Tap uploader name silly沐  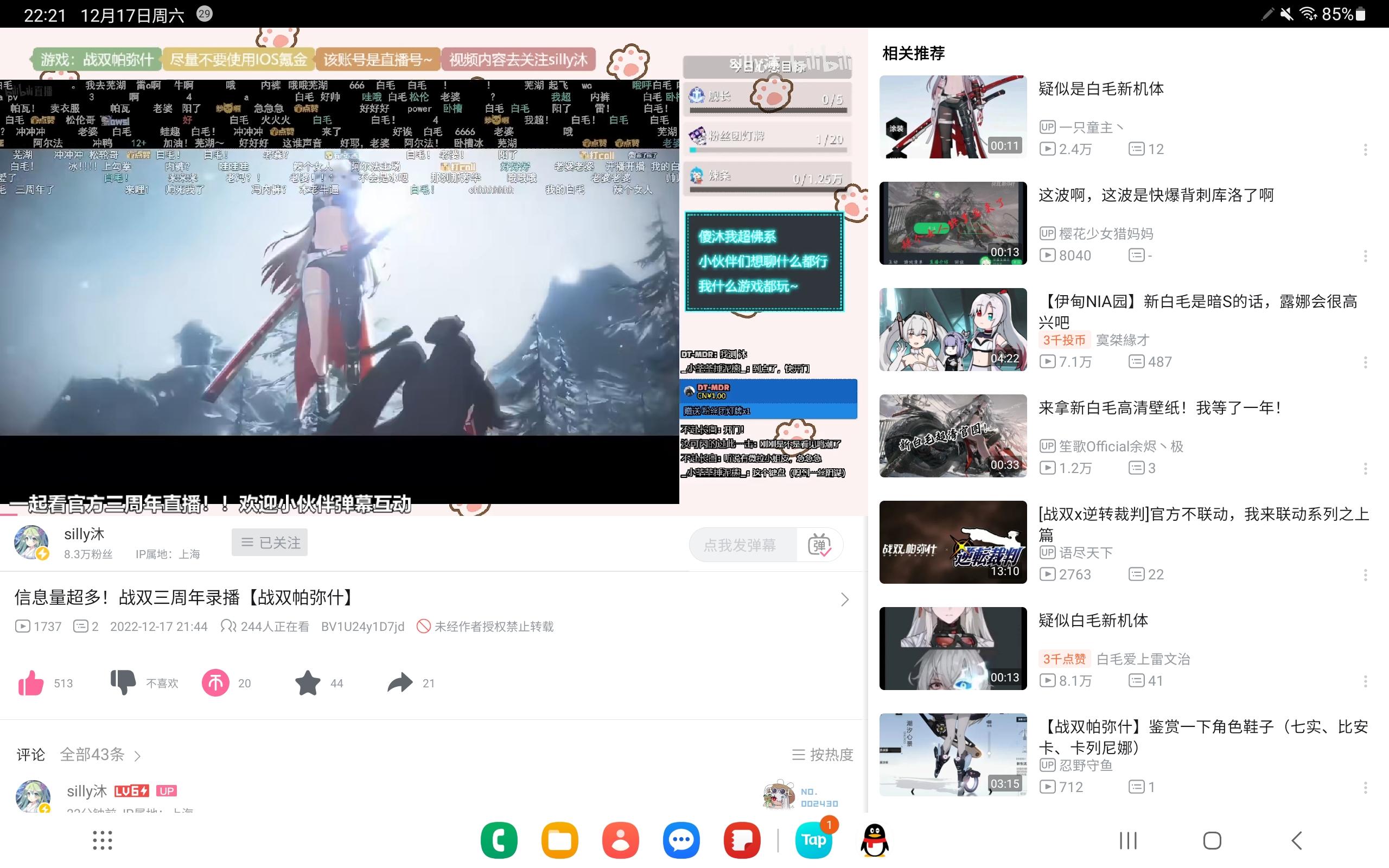click(x=85, y=534)
